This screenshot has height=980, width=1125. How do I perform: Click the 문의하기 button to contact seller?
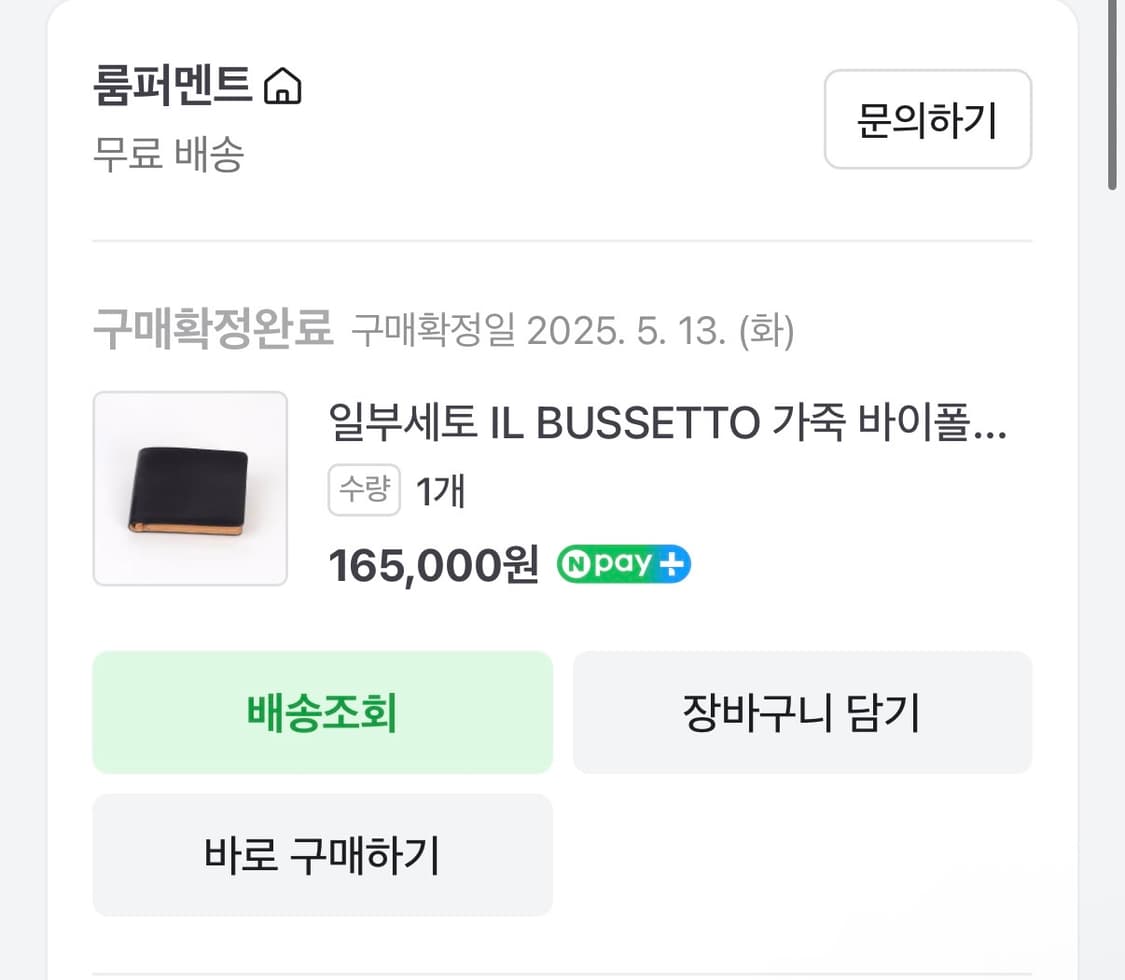point(926,119)
